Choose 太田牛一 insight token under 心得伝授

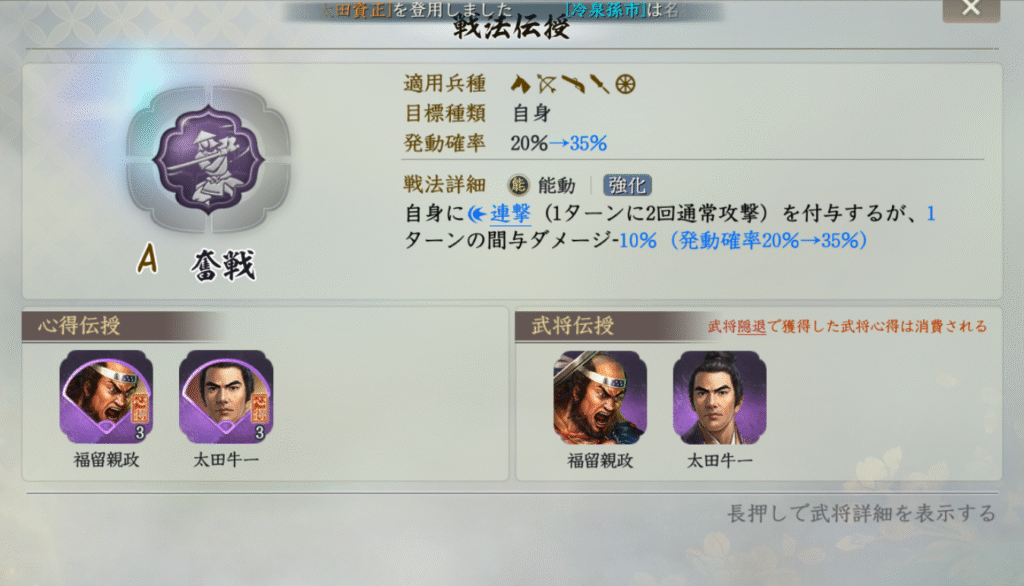pos(226,397)
